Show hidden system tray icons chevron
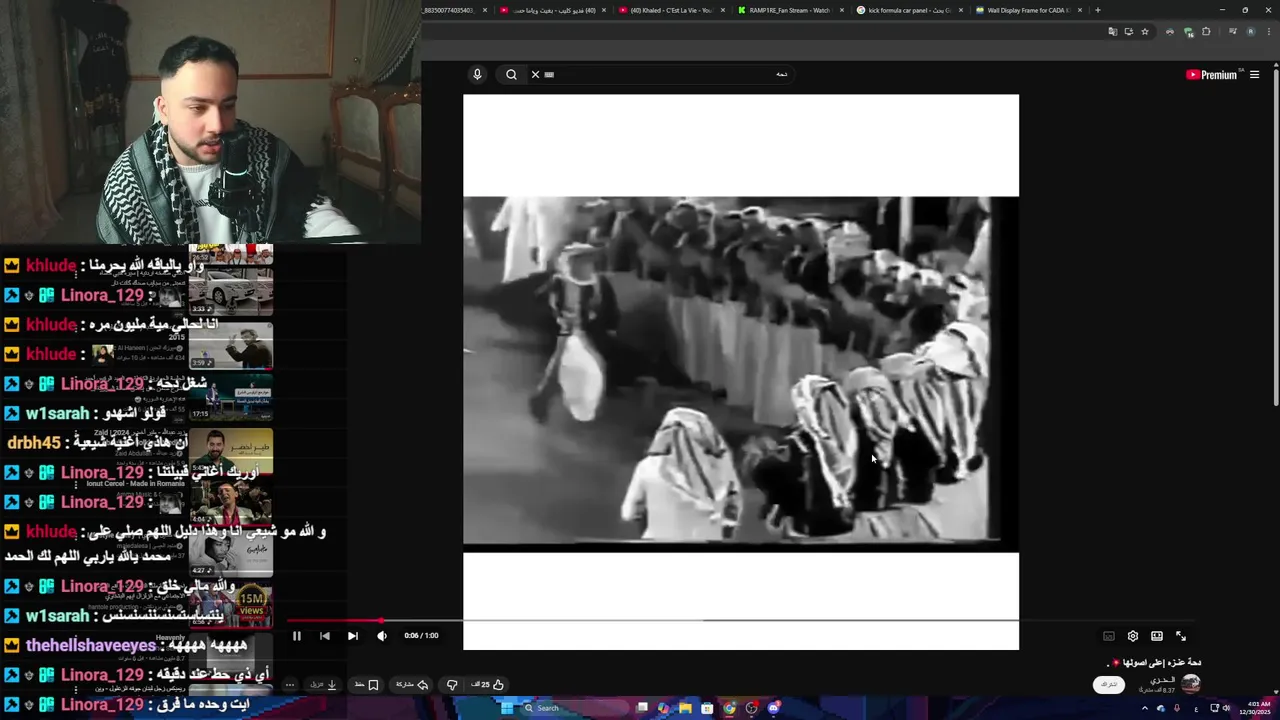Screen dimensions: 1280x720 (x=1145, y=708)
